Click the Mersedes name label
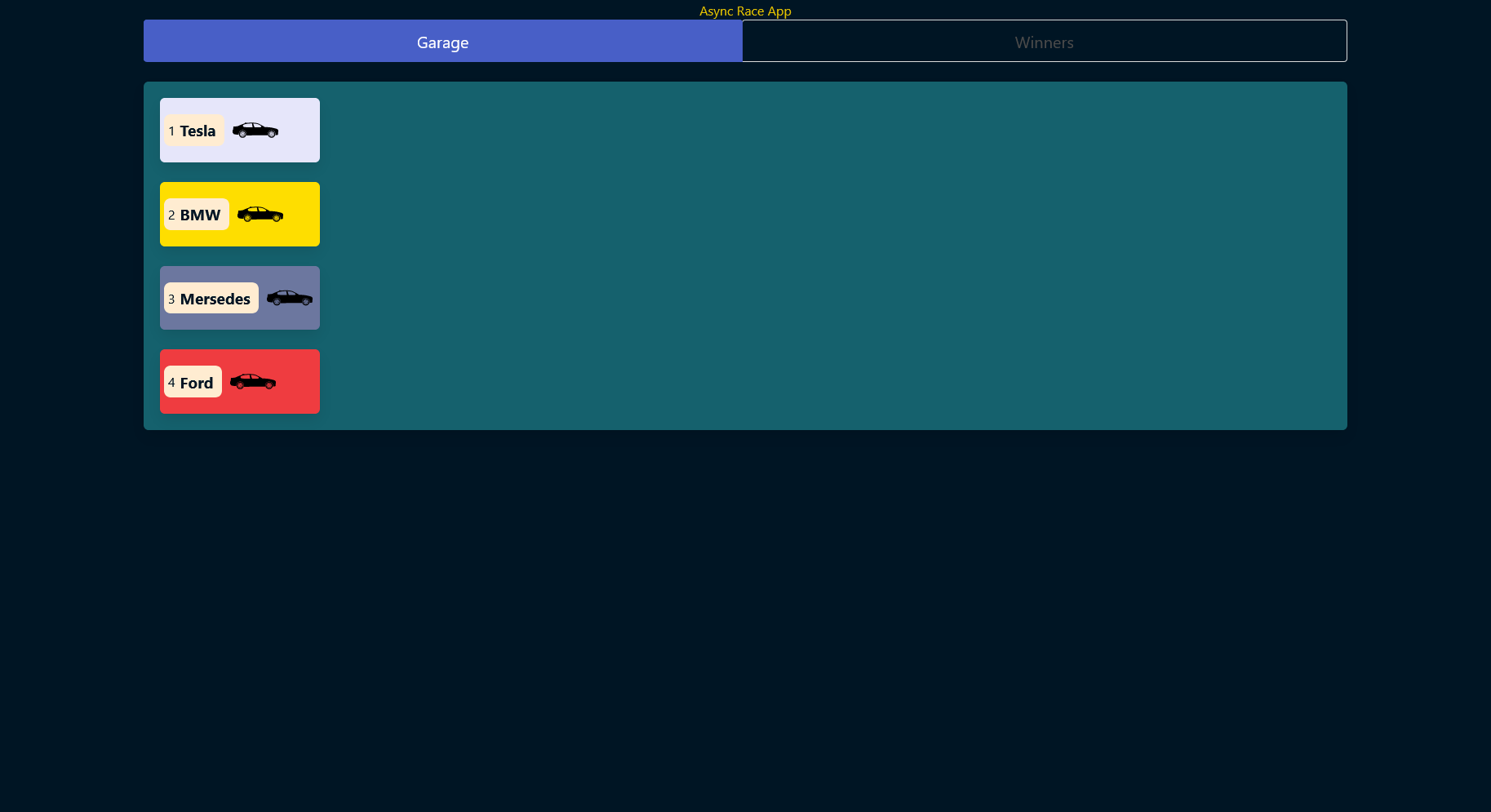Screen dimensions: 1491x812 pos(215,299)
